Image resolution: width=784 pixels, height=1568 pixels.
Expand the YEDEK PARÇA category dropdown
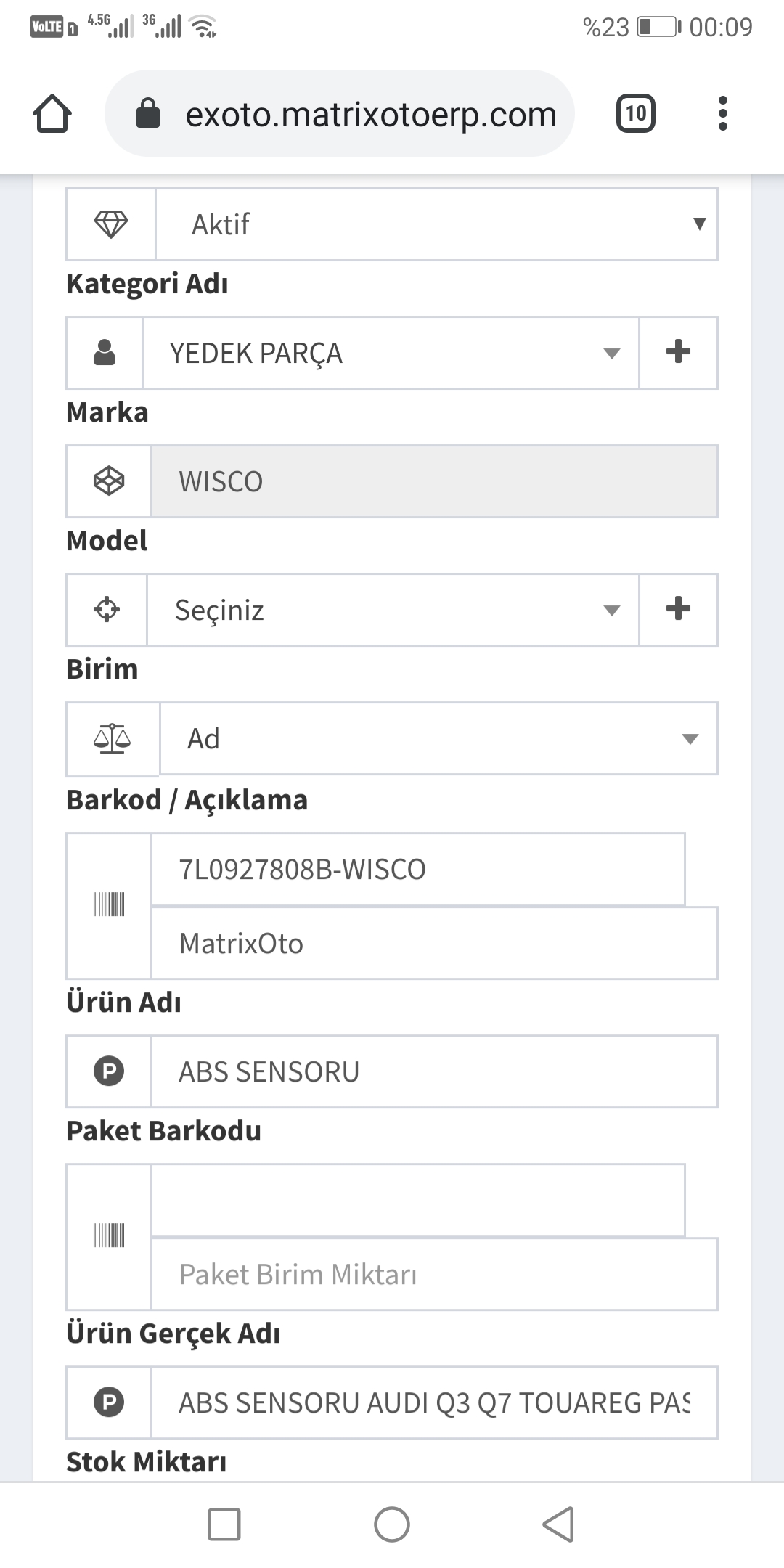(x=391, y=353)
